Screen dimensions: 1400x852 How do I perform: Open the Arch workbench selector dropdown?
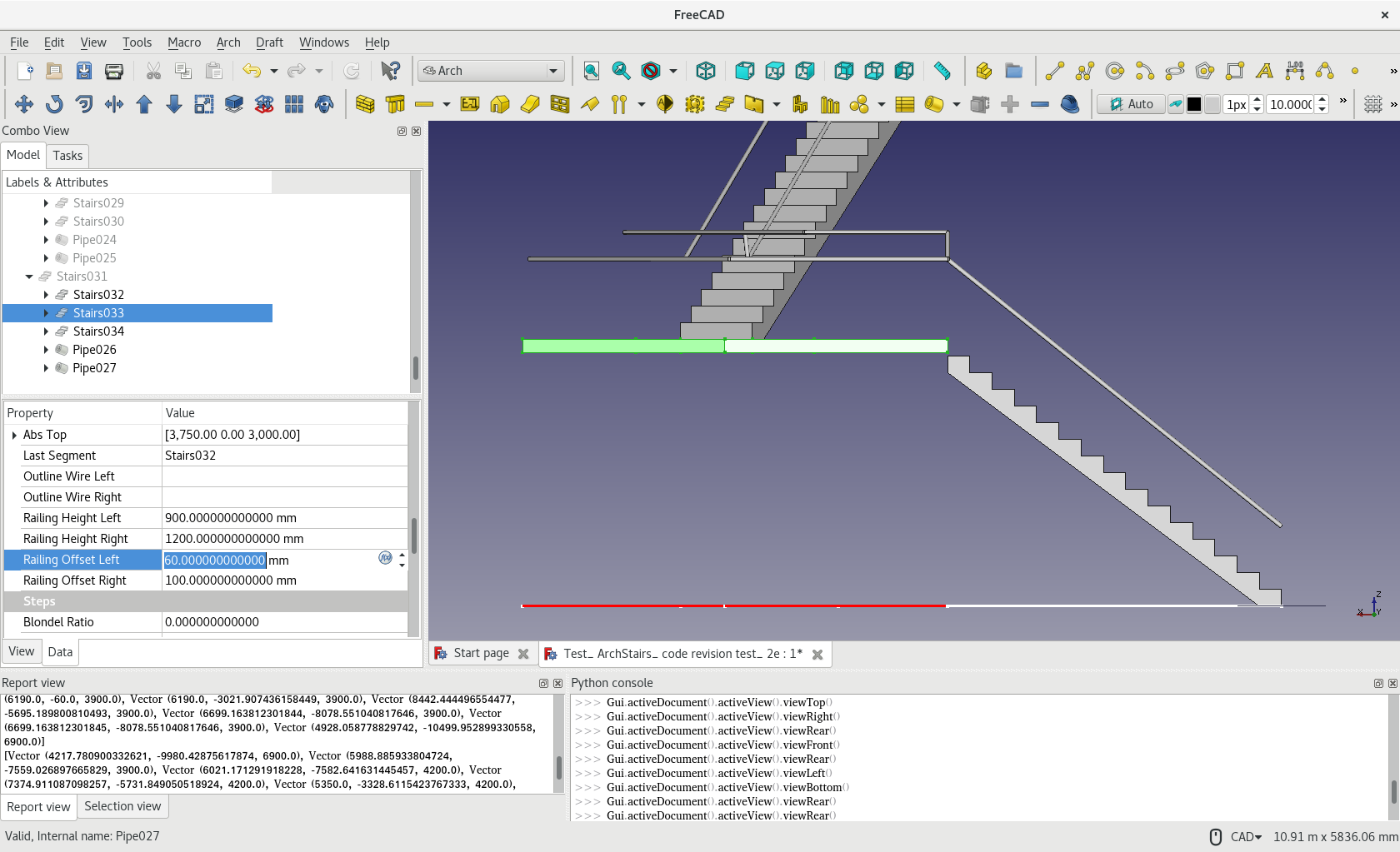[491, 71]
